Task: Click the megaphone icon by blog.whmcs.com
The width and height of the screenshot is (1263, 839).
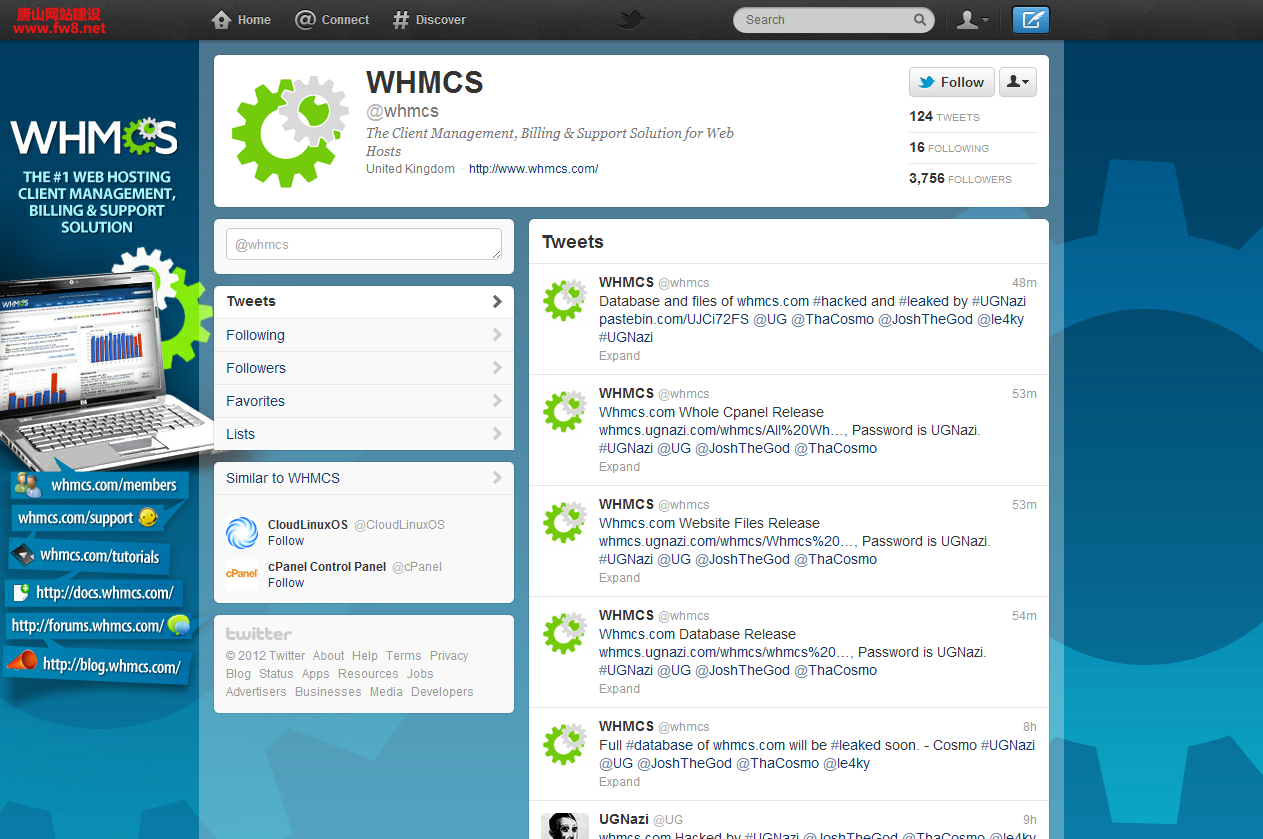Action: (x=21, y=661)
